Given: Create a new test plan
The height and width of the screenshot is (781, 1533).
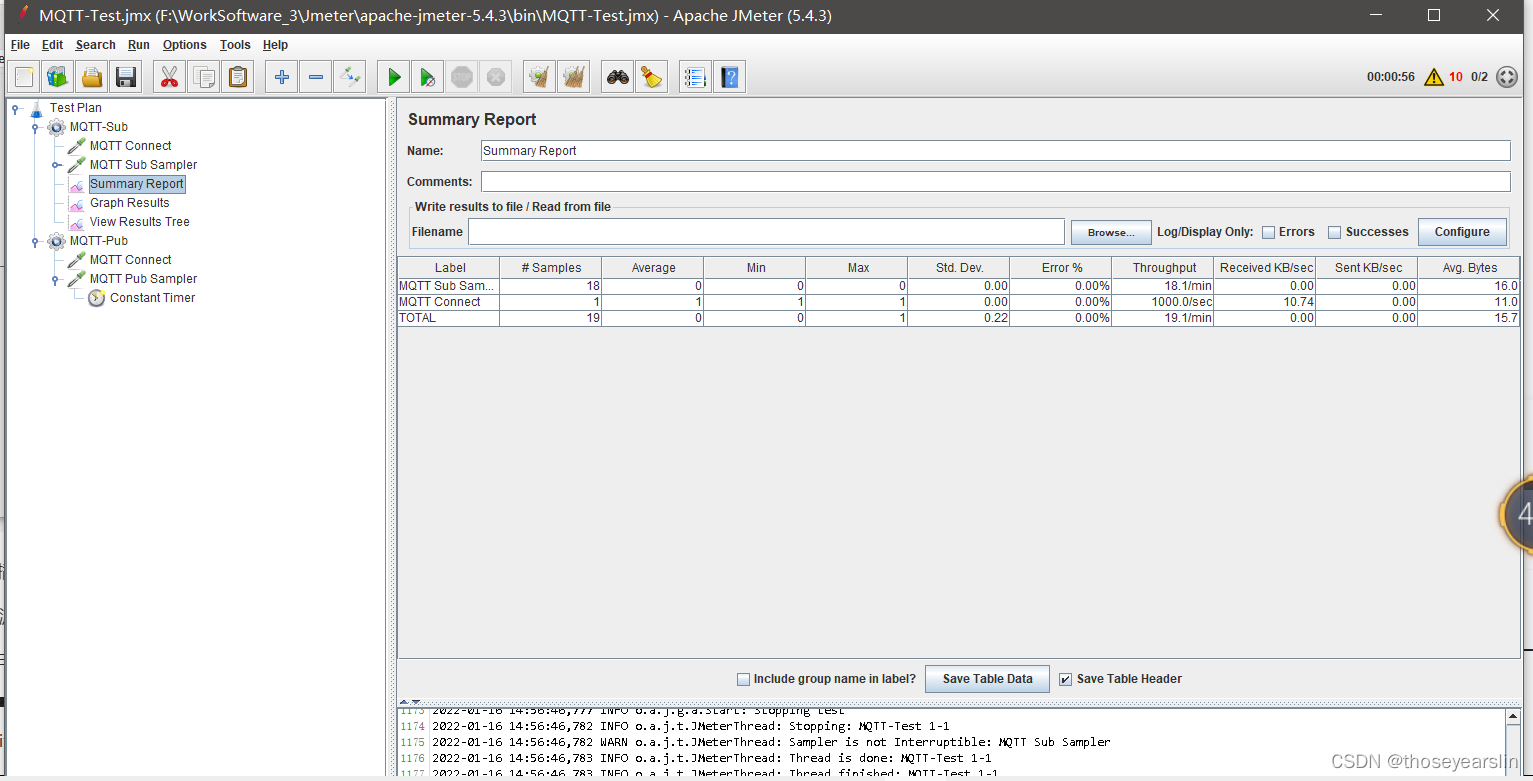Looking at the screenshot, I should point(25,77).
